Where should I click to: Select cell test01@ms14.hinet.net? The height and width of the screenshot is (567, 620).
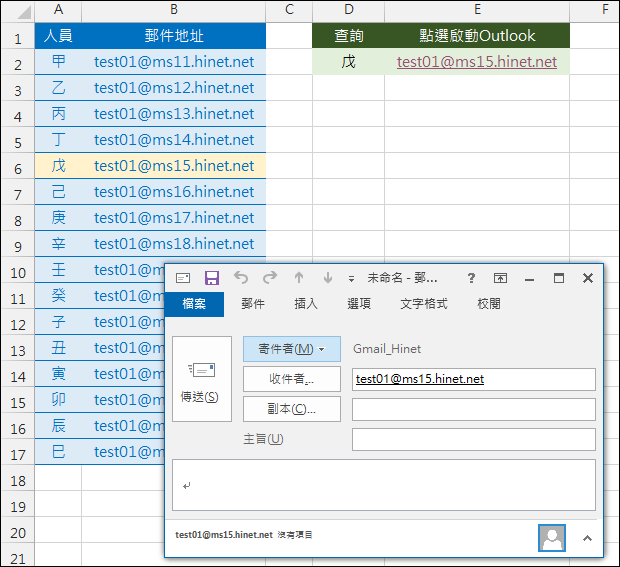(174, 140)
